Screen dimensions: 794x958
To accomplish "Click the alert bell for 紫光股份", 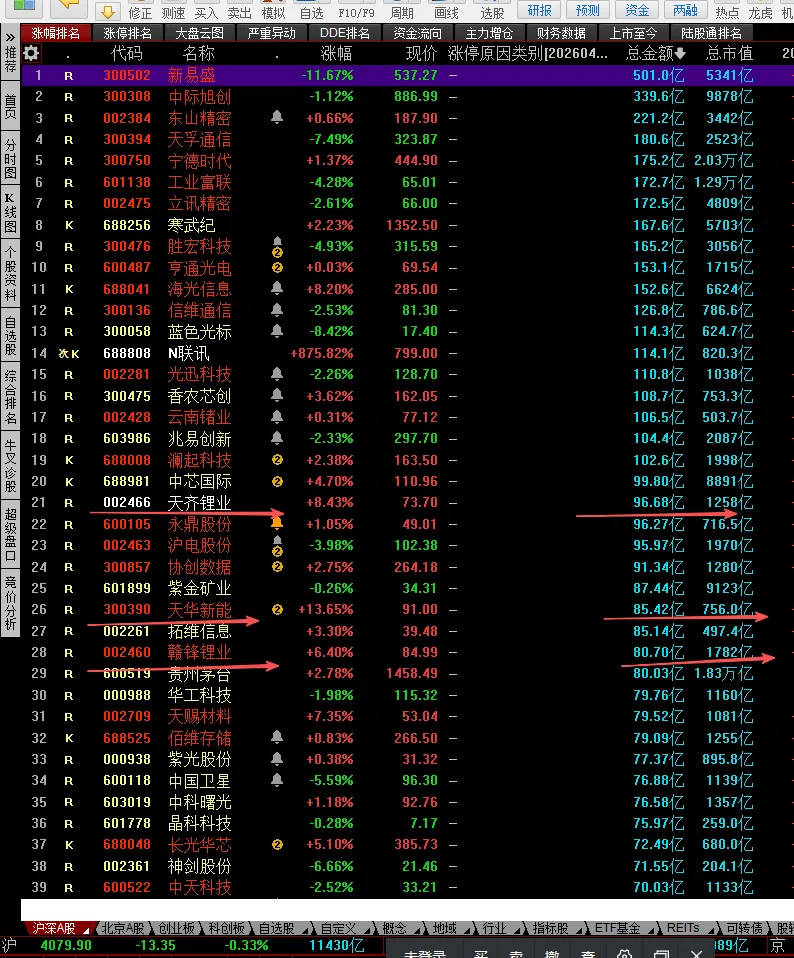I will pos(277,759).
